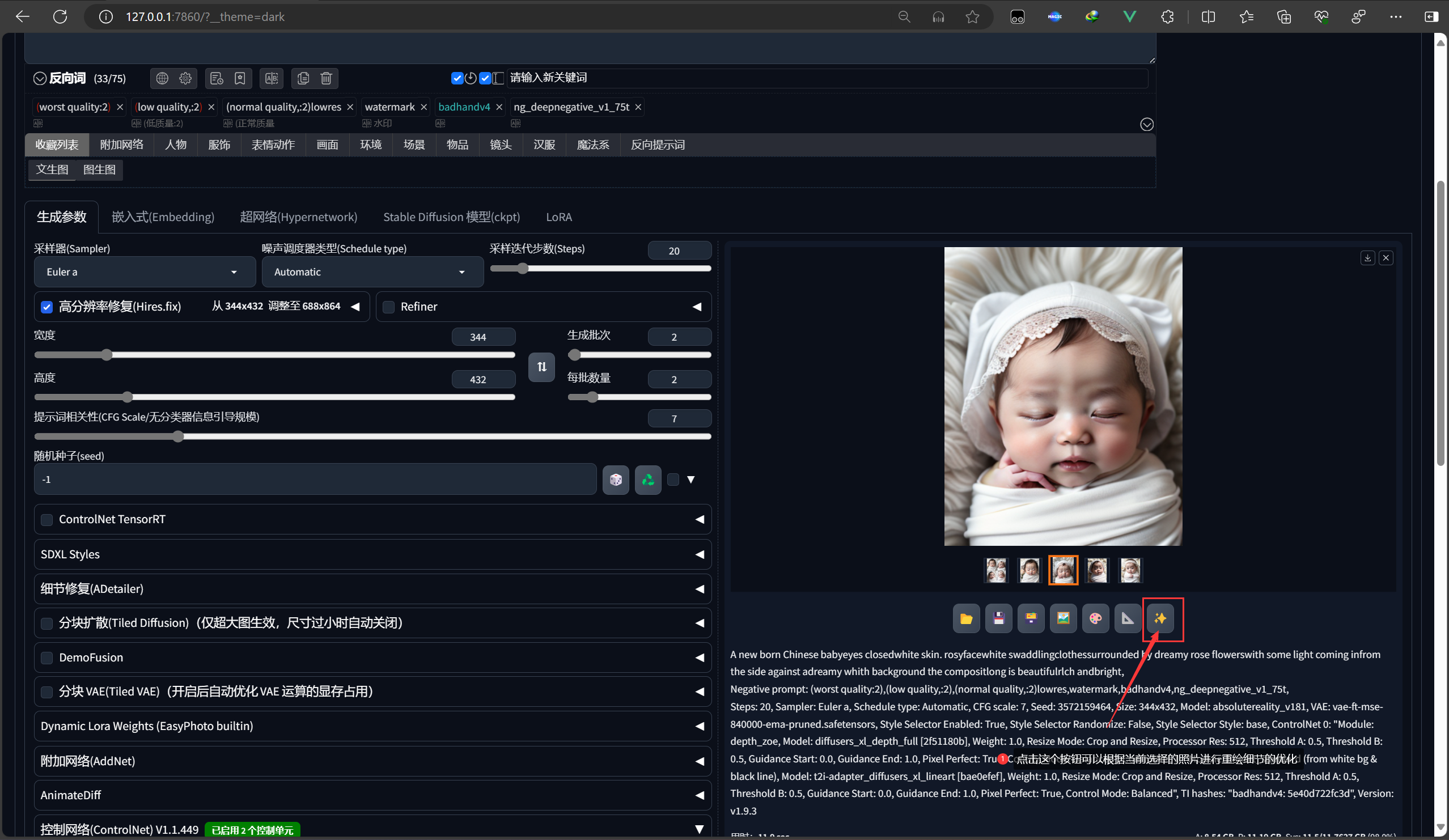Open Stable Diffusion 模型 ckpt tab
This screenshot has height=840, width=1449.
click(x=451, y=217)
